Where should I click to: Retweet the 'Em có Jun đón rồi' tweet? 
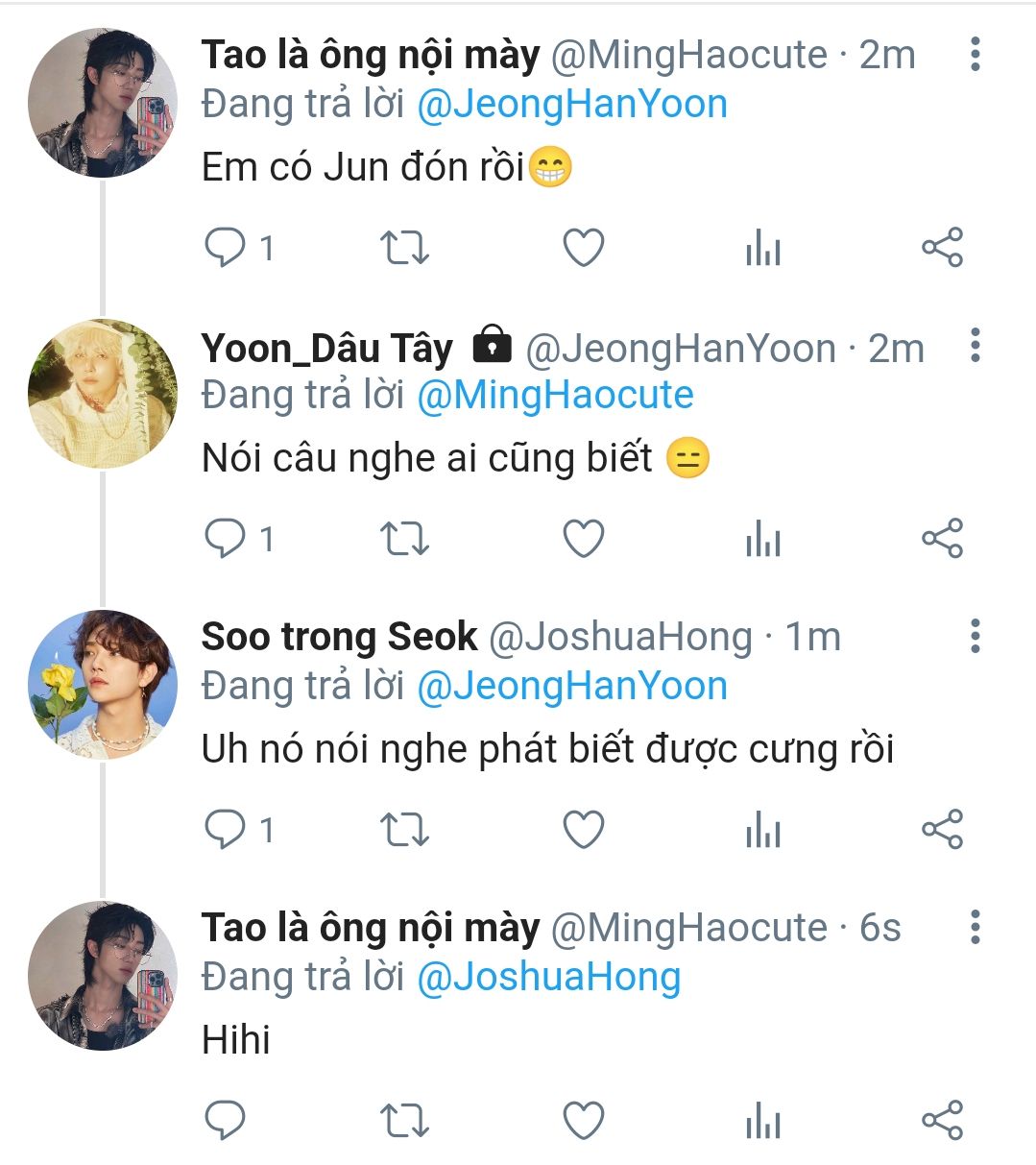click(404, 248)
